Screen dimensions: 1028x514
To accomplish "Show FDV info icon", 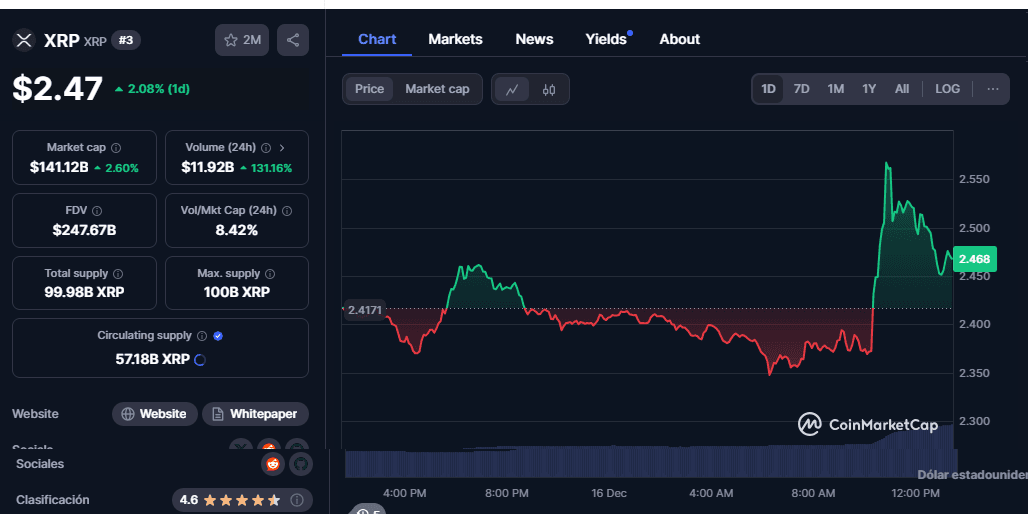I will (97, 211).
